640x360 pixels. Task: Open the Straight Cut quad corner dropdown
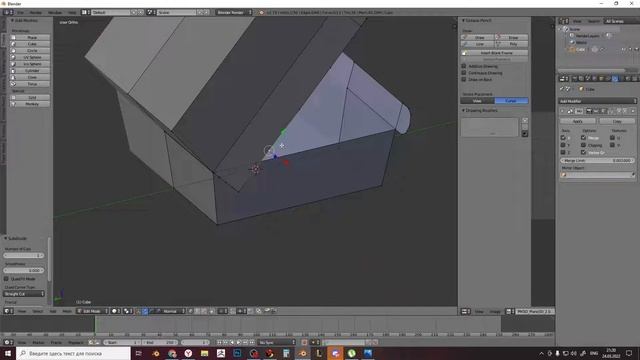click(x=24, y=293)
